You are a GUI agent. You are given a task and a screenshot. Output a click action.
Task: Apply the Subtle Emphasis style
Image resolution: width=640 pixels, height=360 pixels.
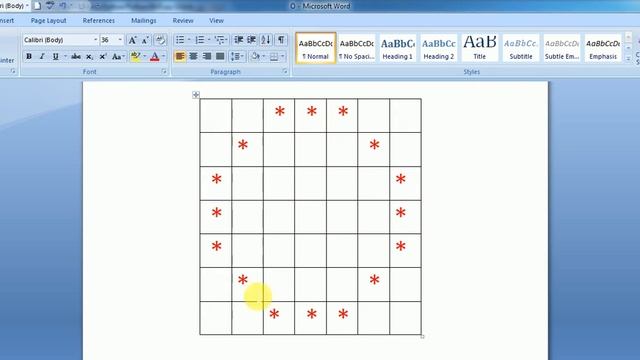coord(562,48)
